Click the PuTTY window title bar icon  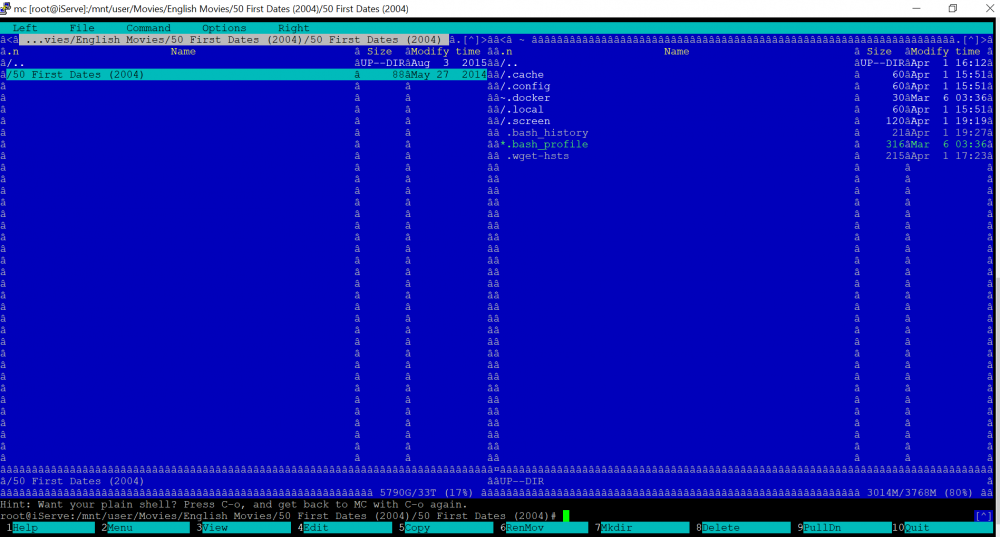[6, 8]
